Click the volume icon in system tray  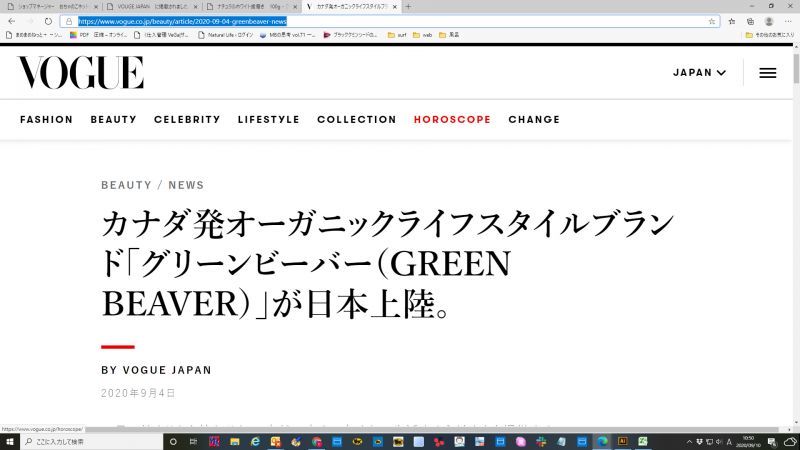point(719,442)
